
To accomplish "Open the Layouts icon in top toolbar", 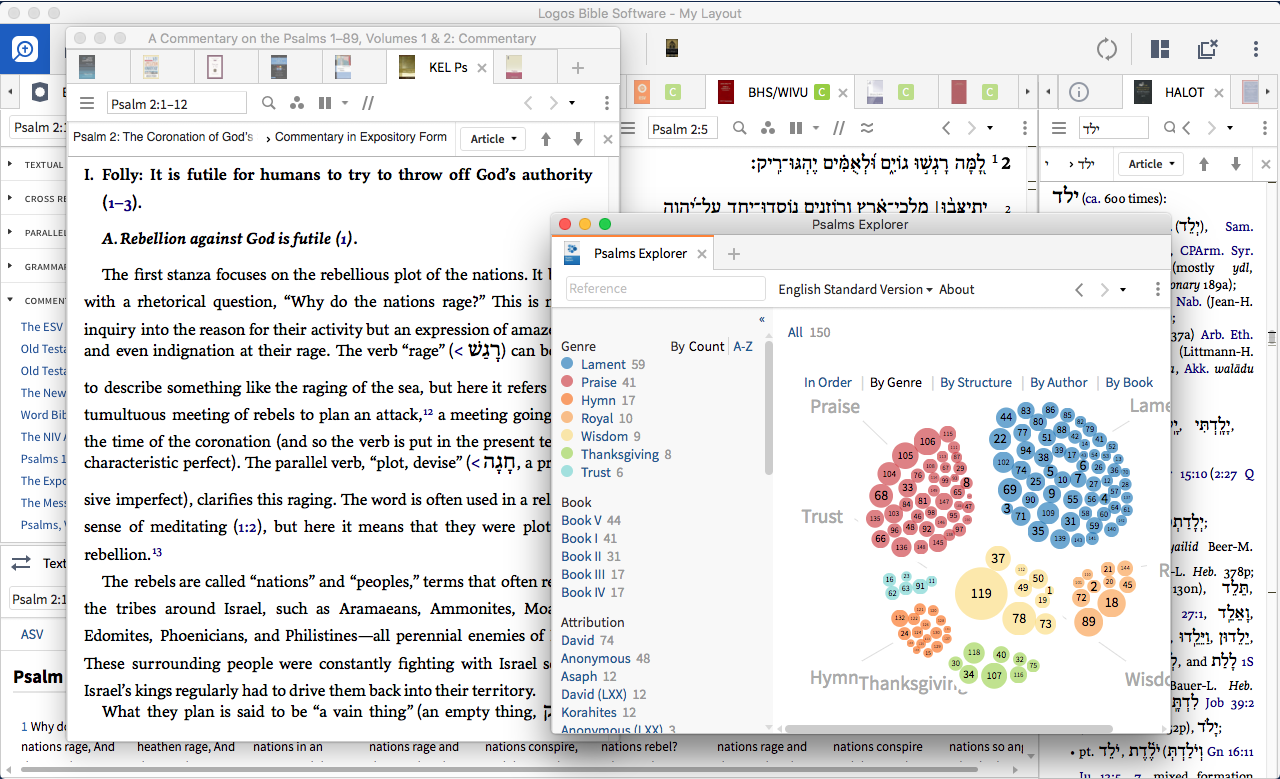I will 1160,49.
